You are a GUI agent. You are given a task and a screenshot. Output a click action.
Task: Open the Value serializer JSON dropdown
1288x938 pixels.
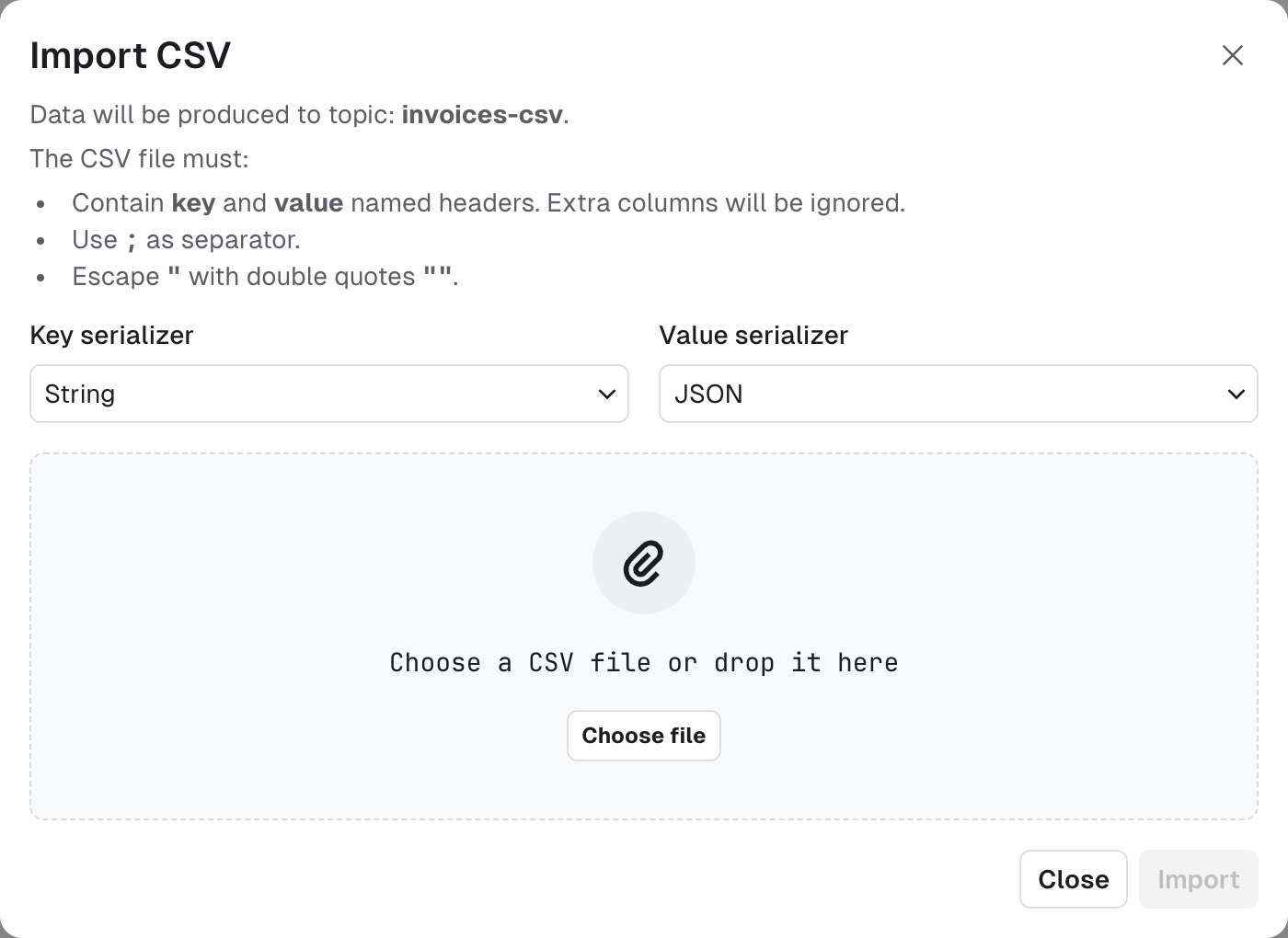click(959, 394)
